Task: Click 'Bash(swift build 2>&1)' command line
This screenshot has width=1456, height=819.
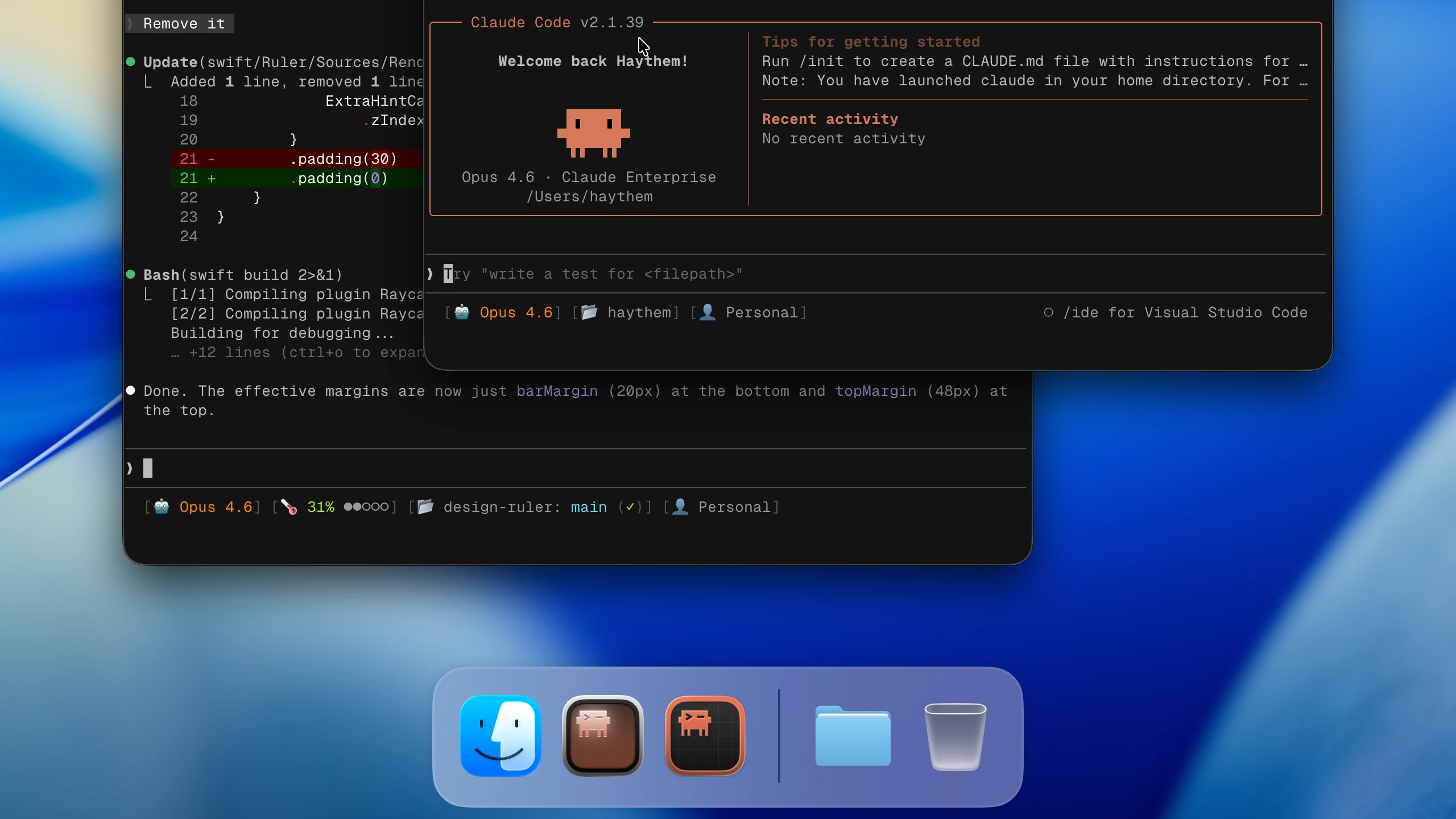Action: 243,275
